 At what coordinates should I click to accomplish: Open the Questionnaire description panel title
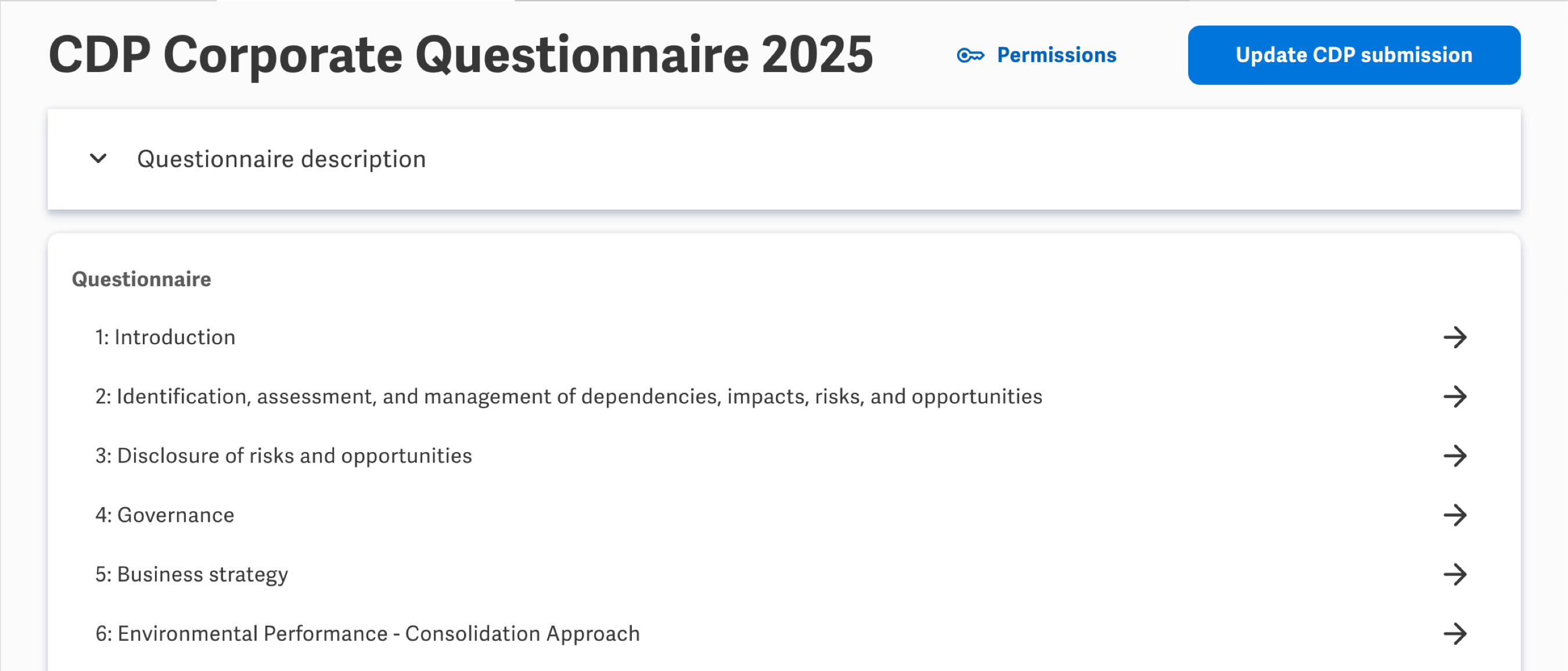[281, 160]
